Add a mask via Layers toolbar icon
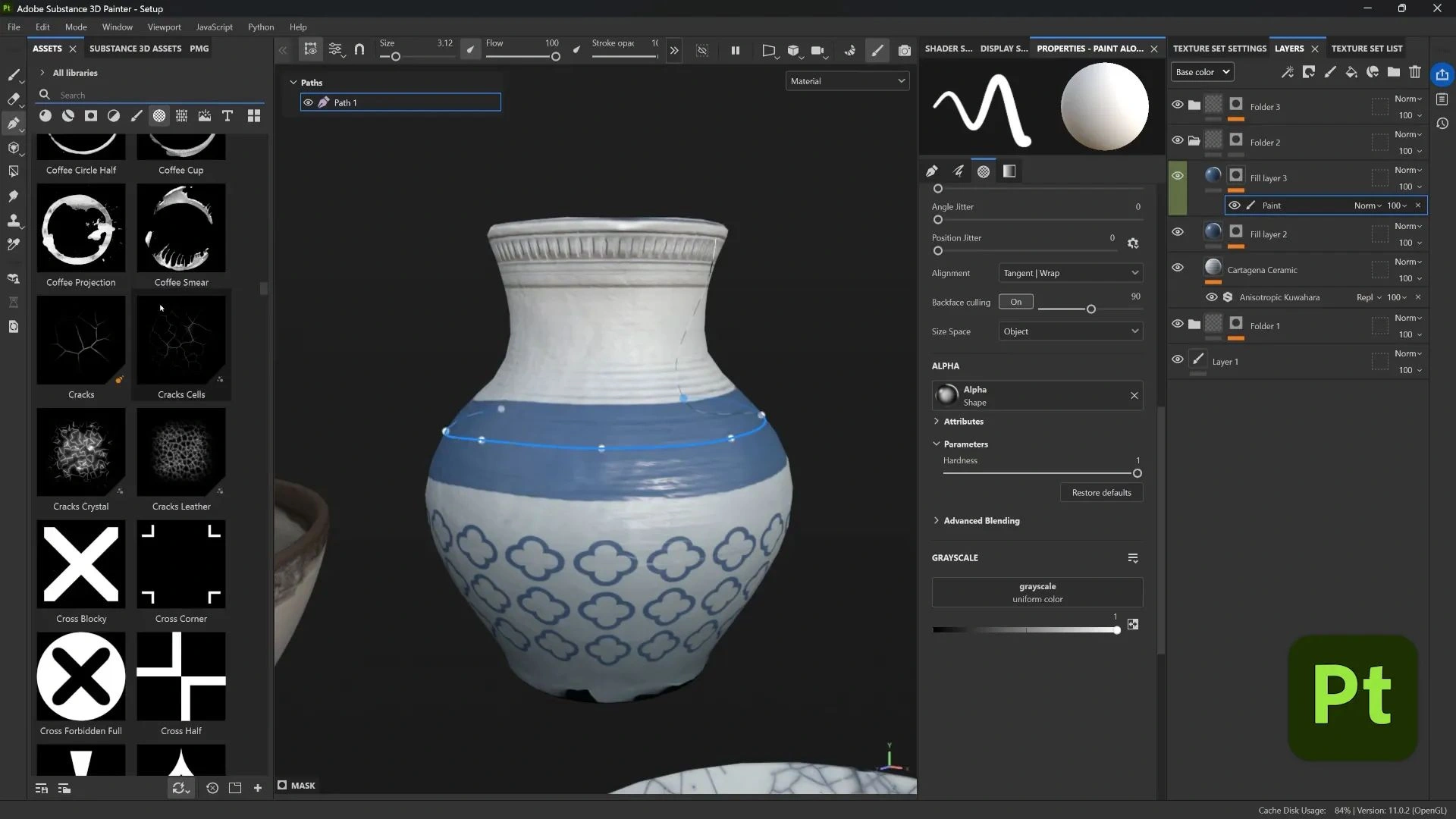The height and width of the screenshot is (819, 1456). click(x=1308, y=72)
